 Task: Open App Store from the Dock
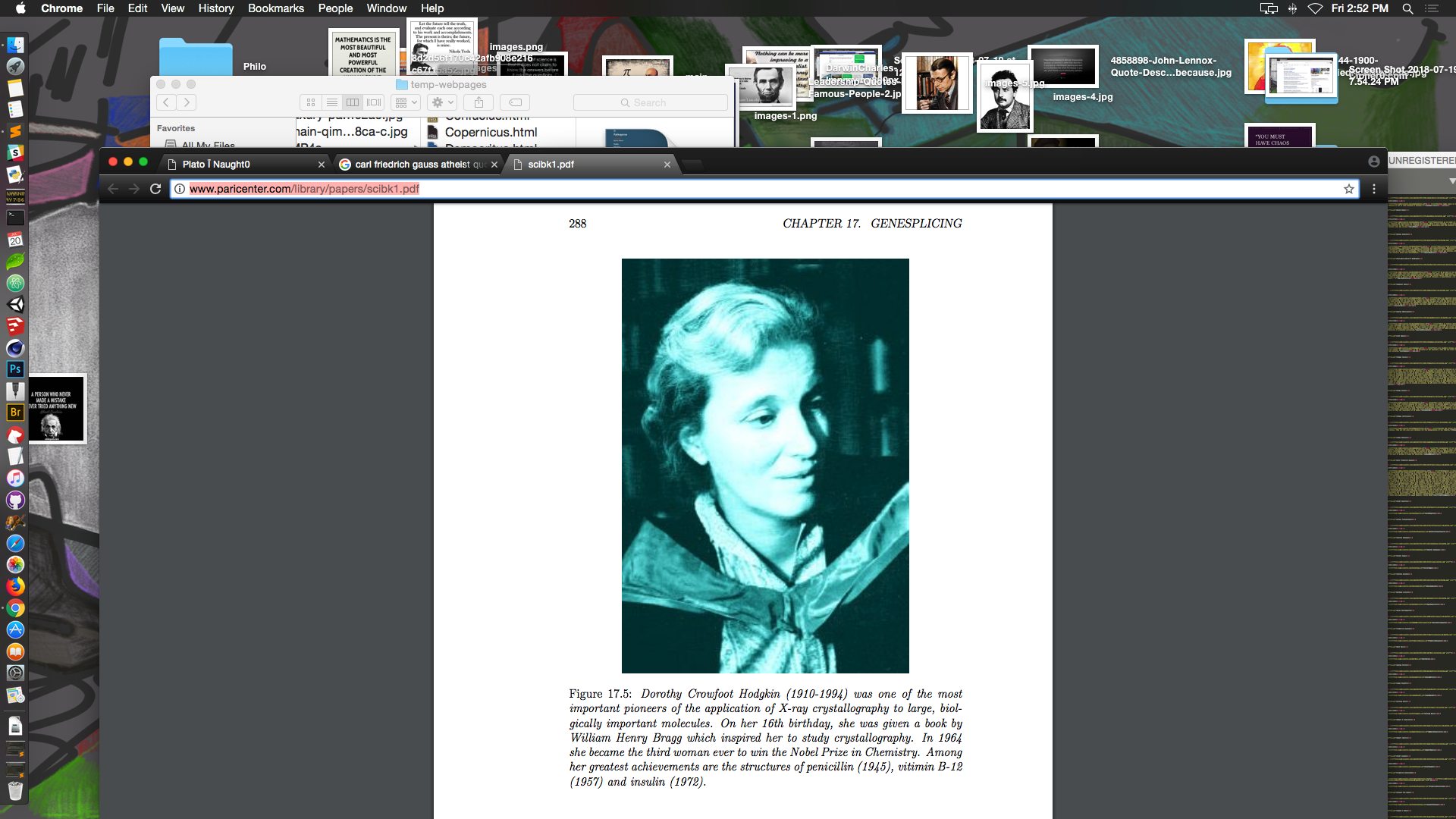point(15,629)
